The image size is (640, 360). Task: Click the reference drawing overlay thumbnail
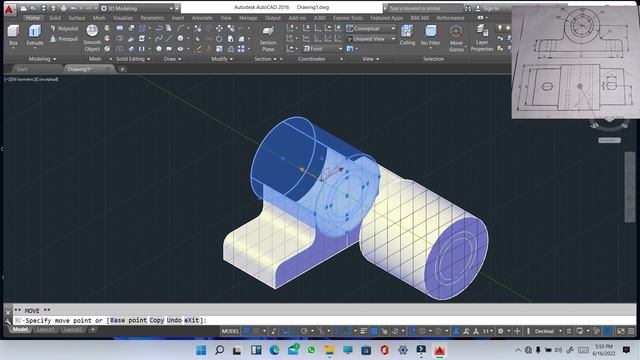[x=576, y=62]
